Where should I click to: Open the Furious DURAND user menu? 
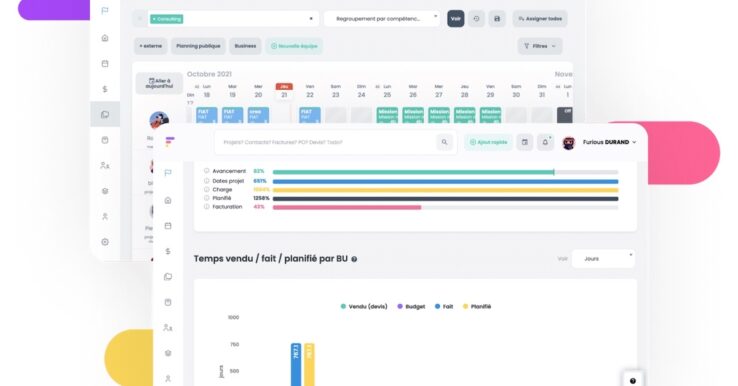[x=600, y=142]
